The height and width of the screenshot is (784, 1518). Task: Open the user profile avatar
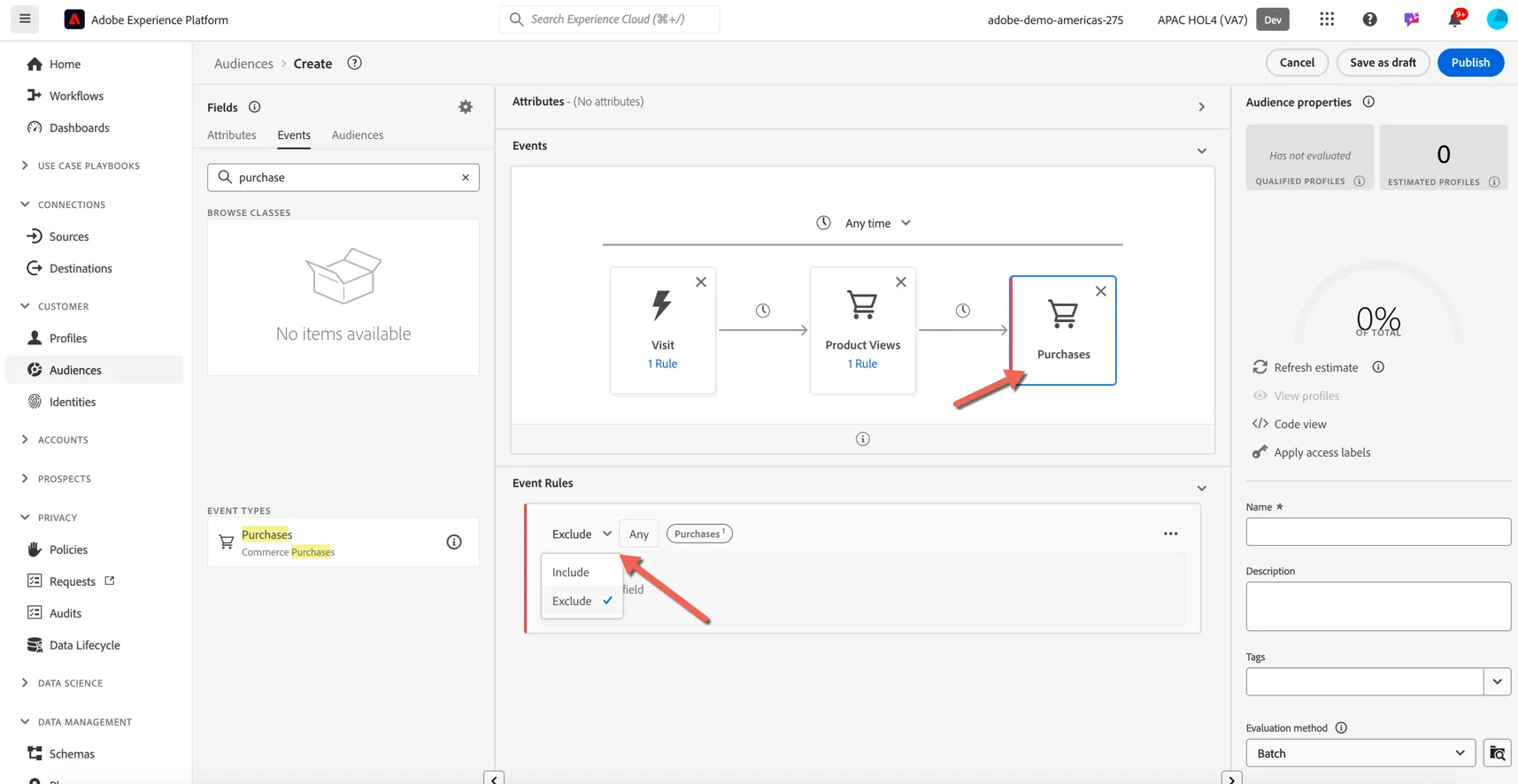point(1497,19)
